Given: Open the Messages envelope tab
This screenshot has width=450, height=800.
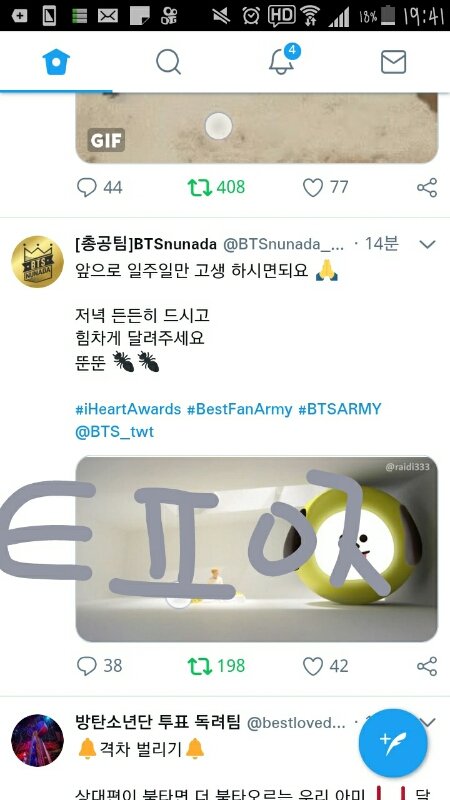Looking at the screenshot, I should tap(393, 62).
